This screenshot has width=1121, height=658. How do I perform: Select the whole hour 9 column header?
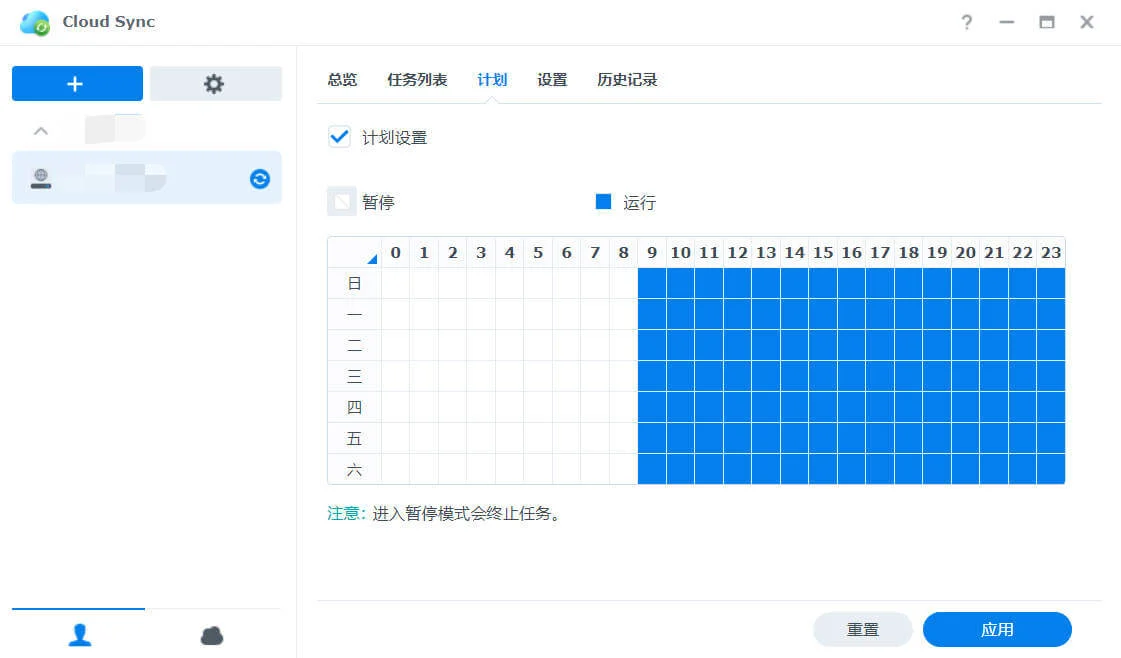pos(652,253)
